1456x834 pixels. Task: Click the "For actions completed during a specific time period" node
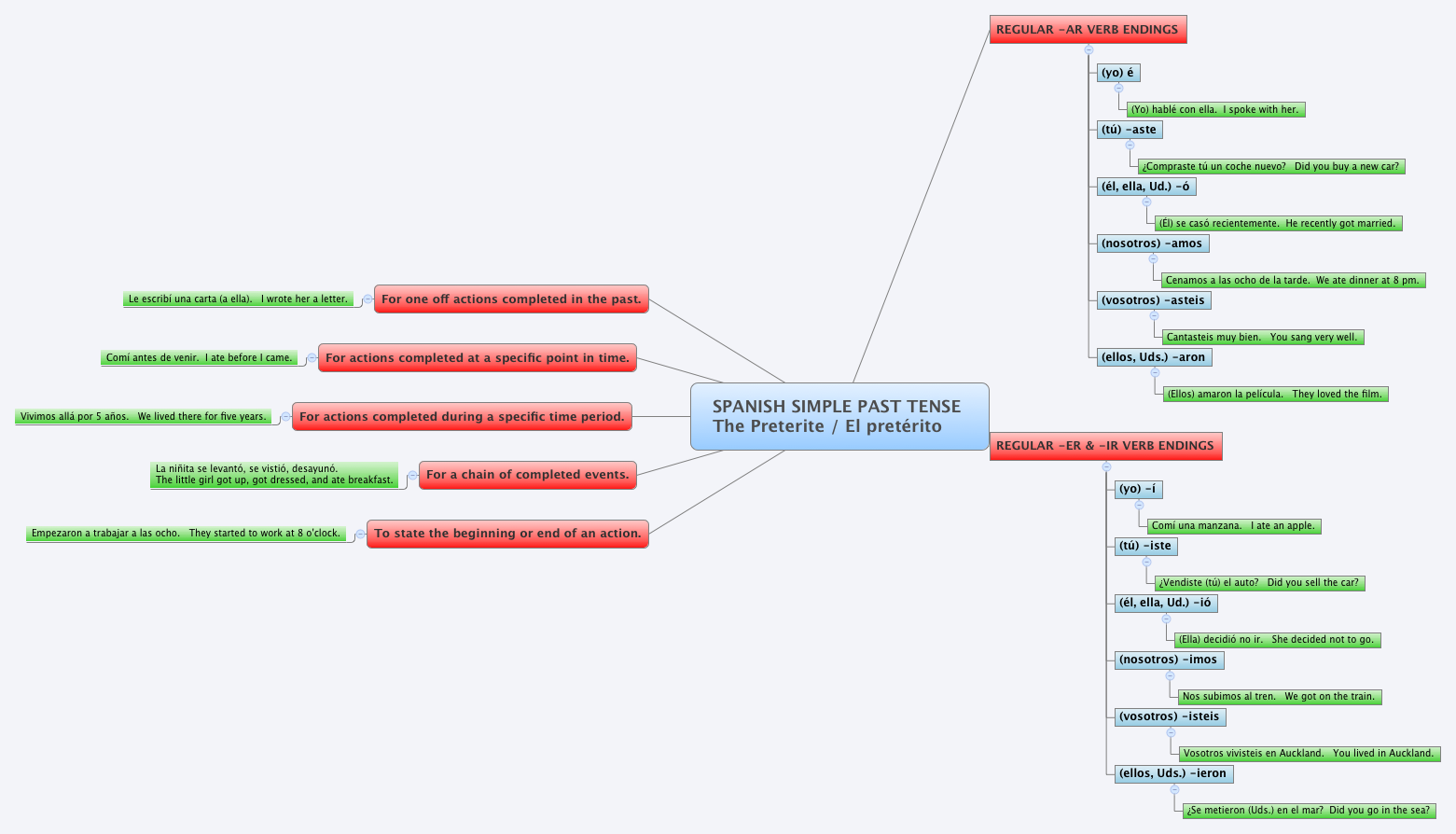coord(462,416)
